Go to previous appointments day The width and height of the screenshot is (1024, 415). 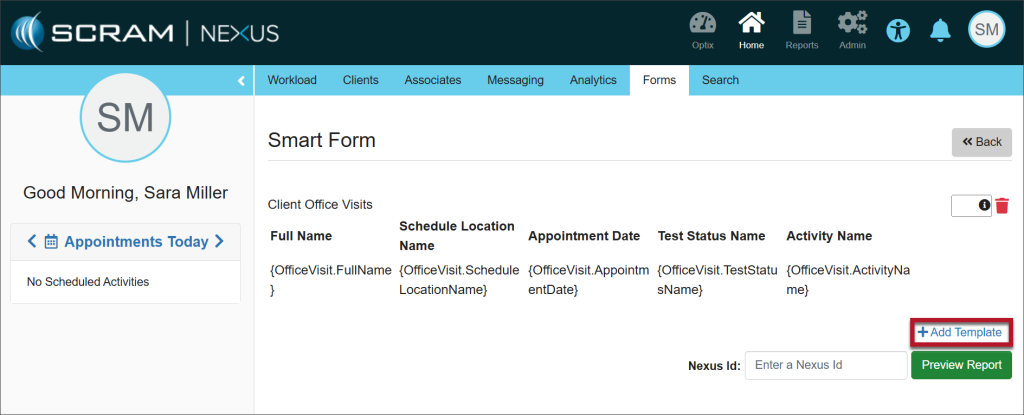point(32,241)
